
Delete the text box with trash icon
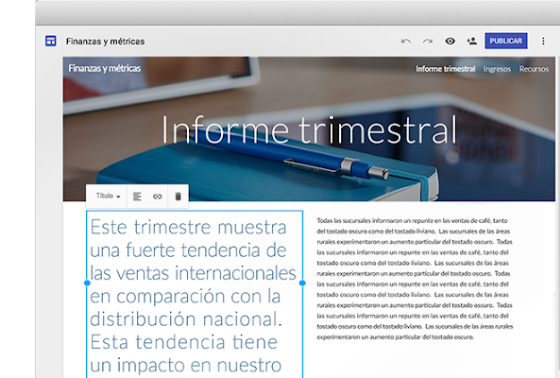[x=178, y=196]
